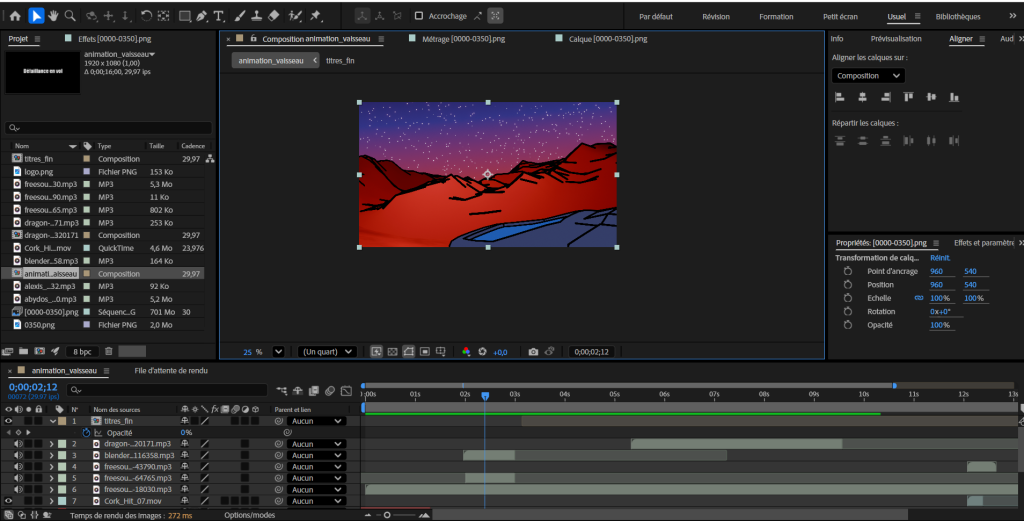The width and height of the screenshot is (1024, 521).
Task: Open the Composition align target dropdown
Action: point(868,76)
